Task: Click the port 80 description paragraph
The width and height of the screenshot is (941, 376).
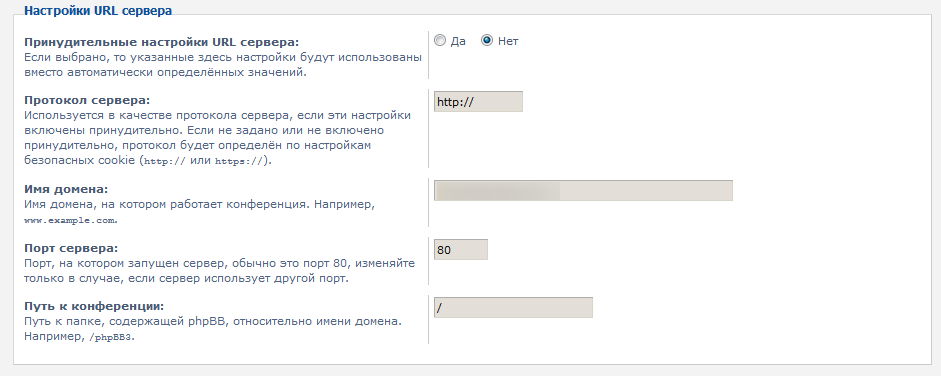Action: click(x=220, y=271)
